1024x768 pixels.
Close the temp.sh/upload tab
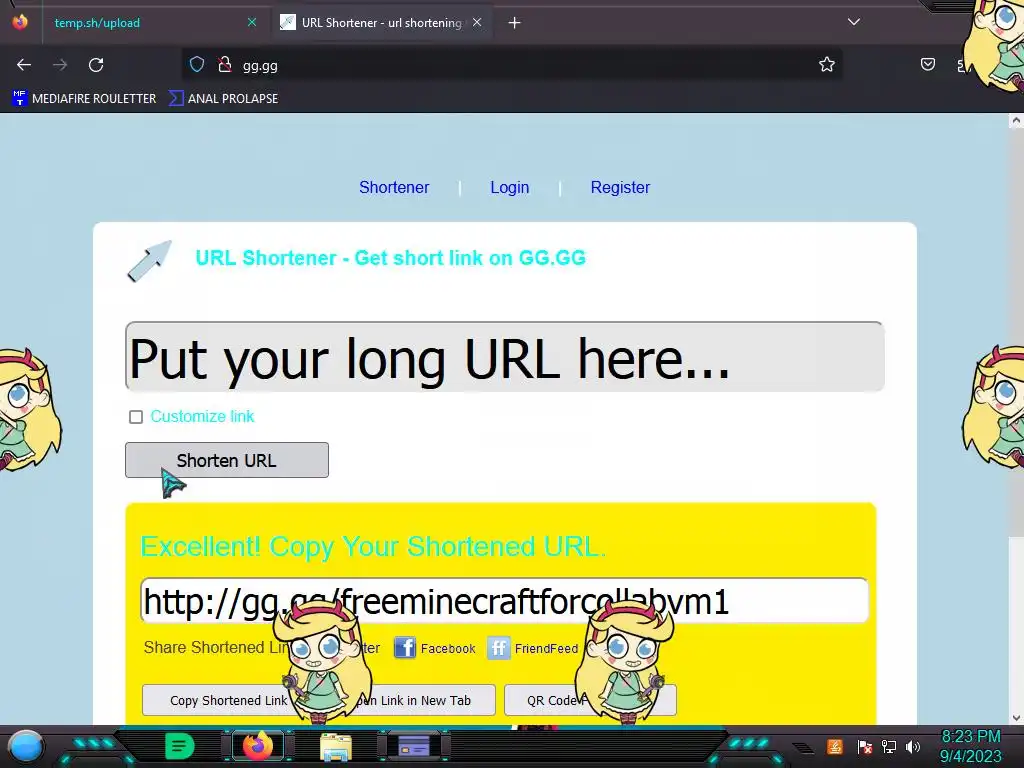251,22
